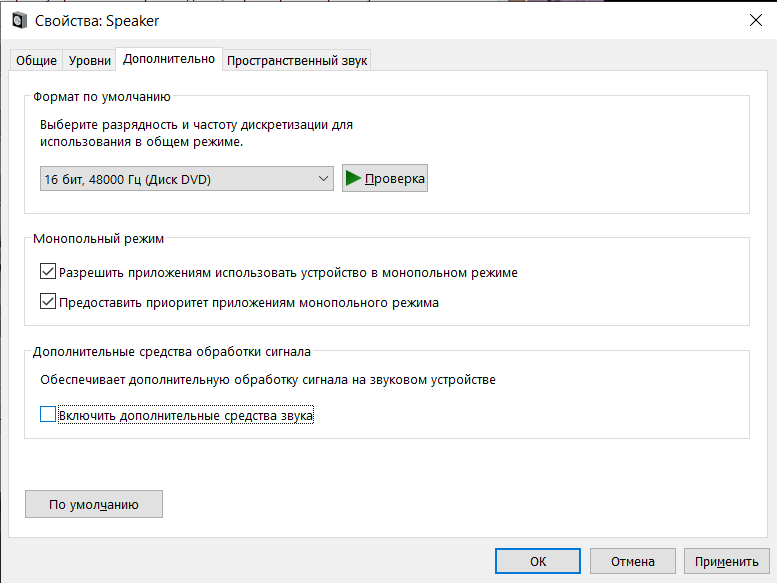Switch to the Уровни tab
777x583 pixels.
pyautogui.click(x=90, y=60)
